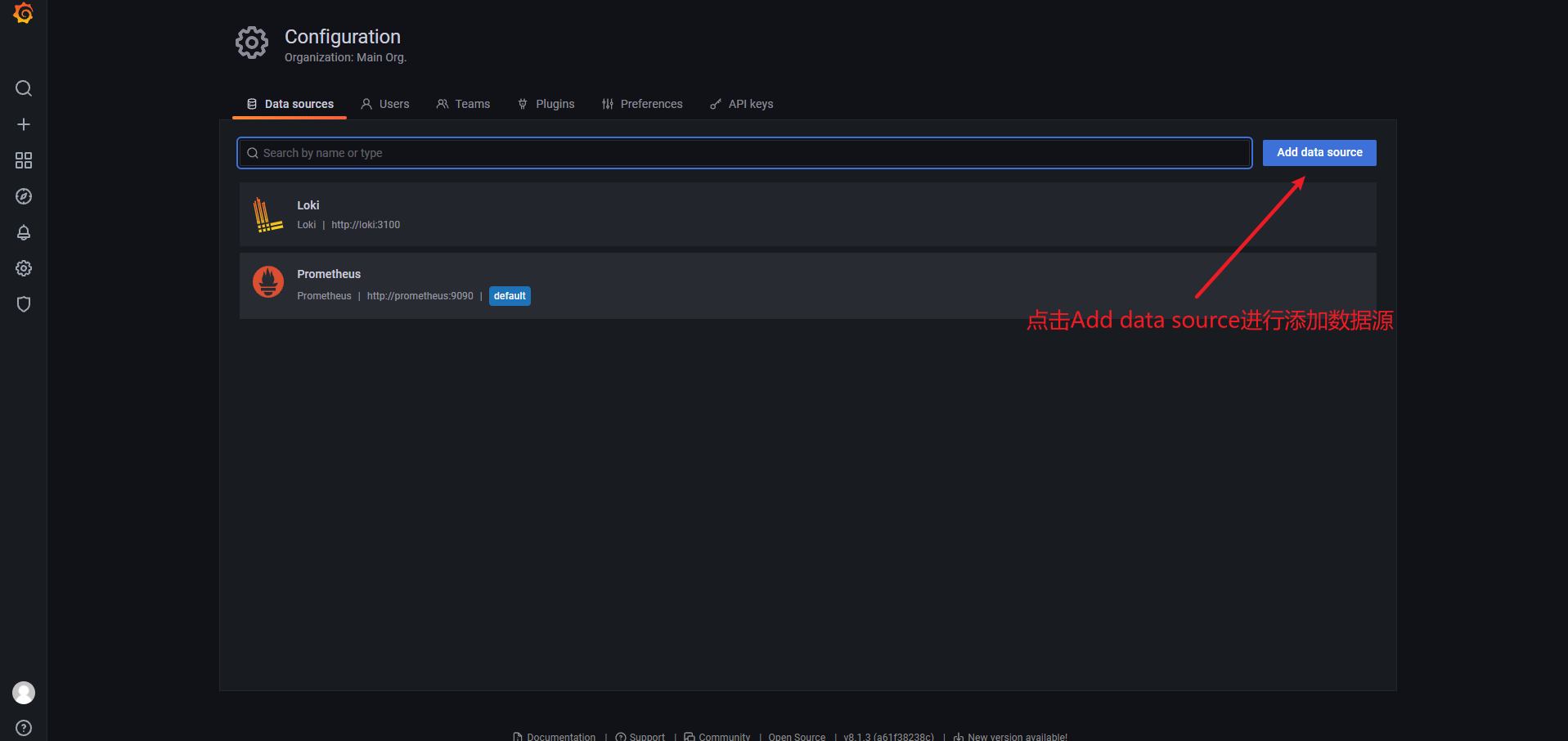
Task: Click the Community footer link
Action: [x=717, y=737]
